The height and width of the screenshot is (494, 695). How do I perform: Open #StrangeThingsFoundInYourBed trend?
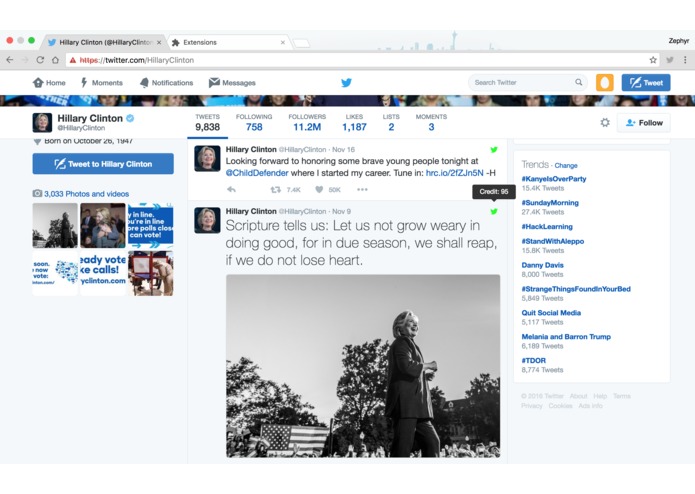tap(576, 289)
